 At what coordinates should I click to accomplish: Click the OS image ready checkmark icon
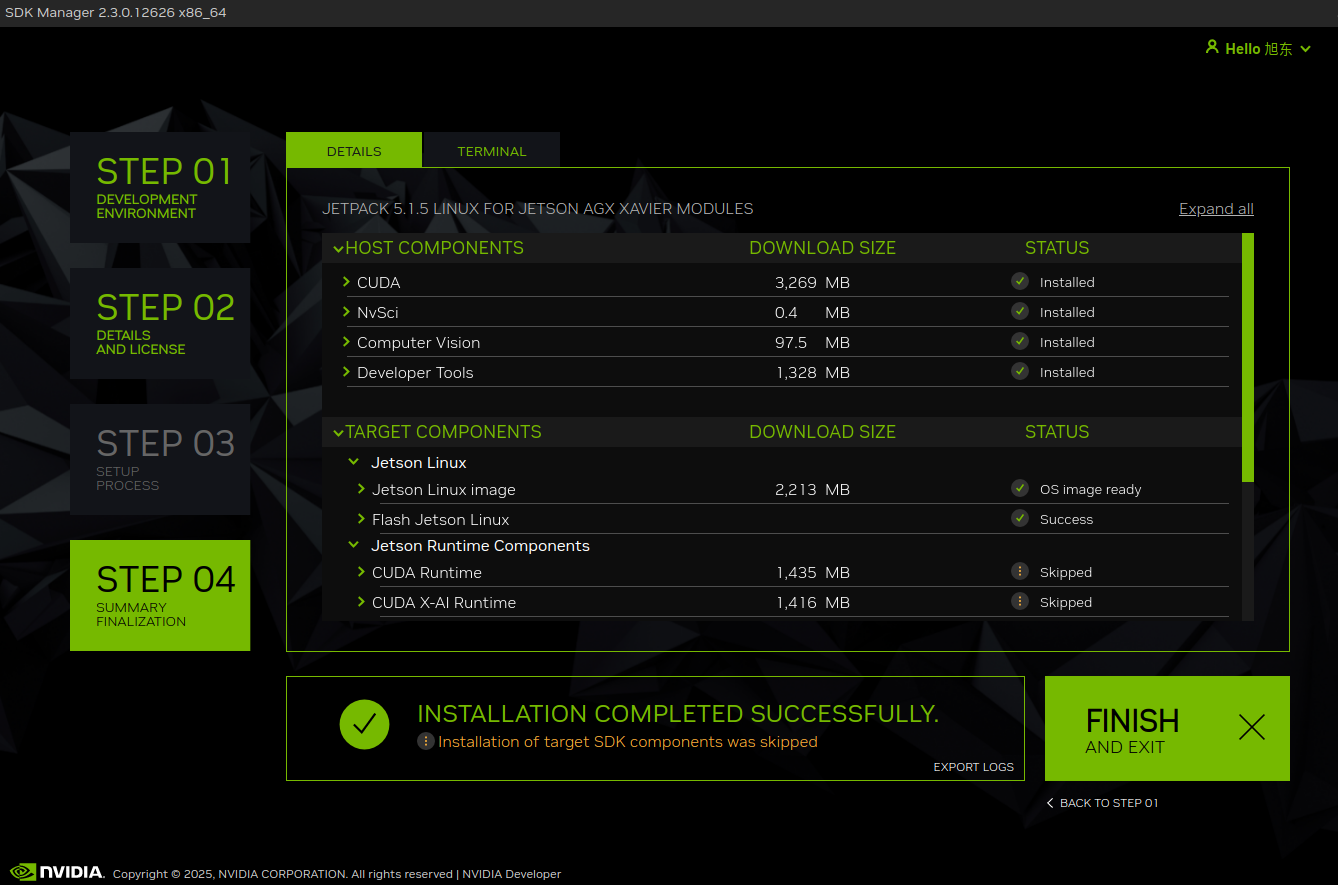click(x=1019, y=488)
